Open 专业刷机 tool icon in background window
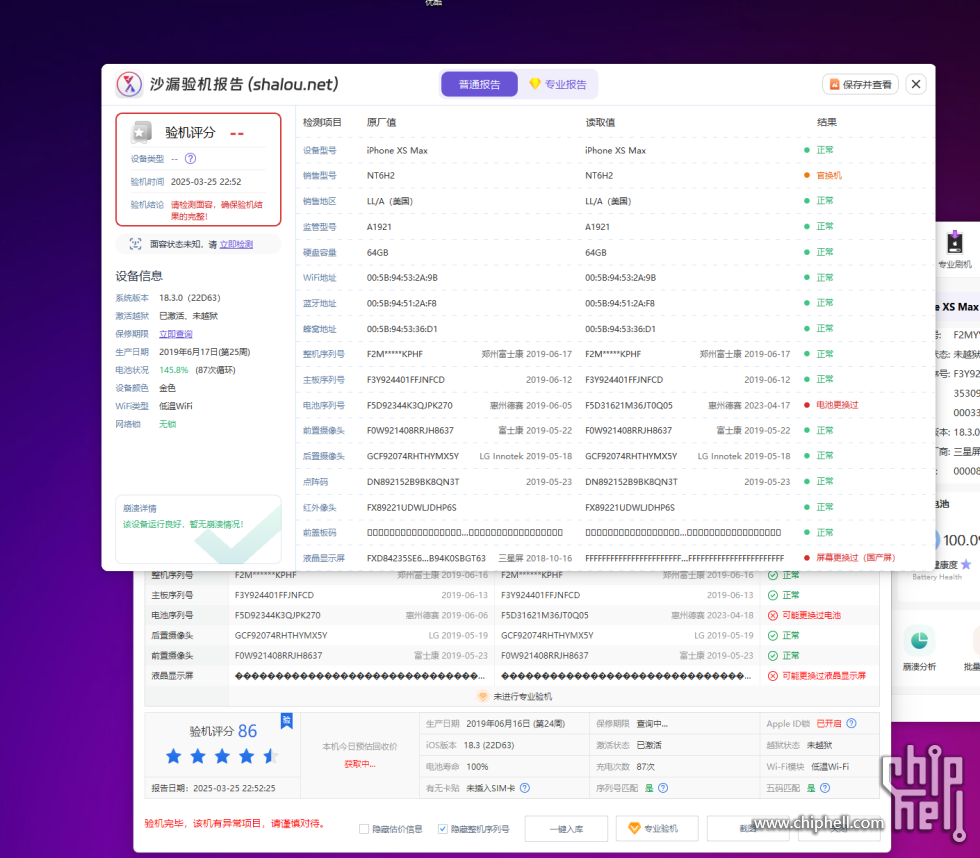The image size is (980, 858). pyautogui.click(x=954, y=243)
